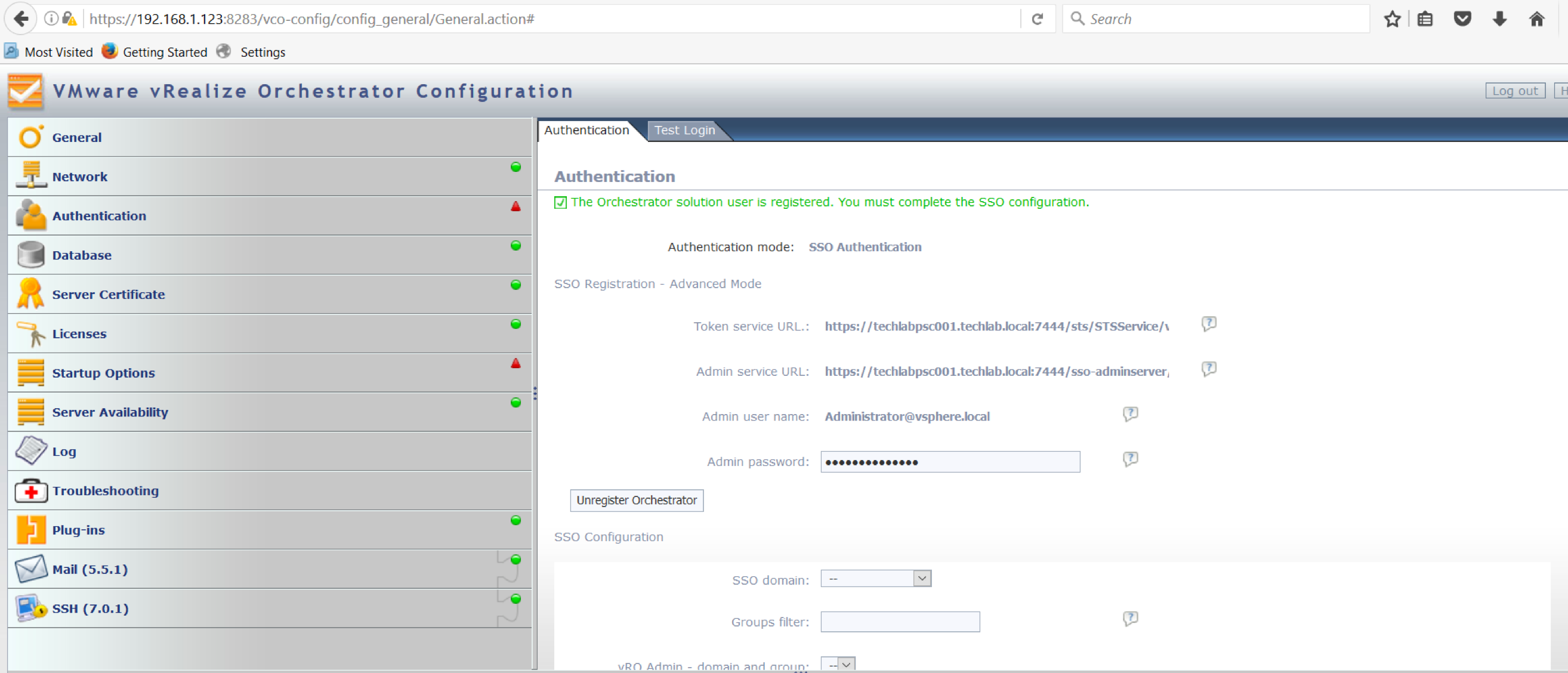
Task: Click the Startup Options icon
Action: 30,372
